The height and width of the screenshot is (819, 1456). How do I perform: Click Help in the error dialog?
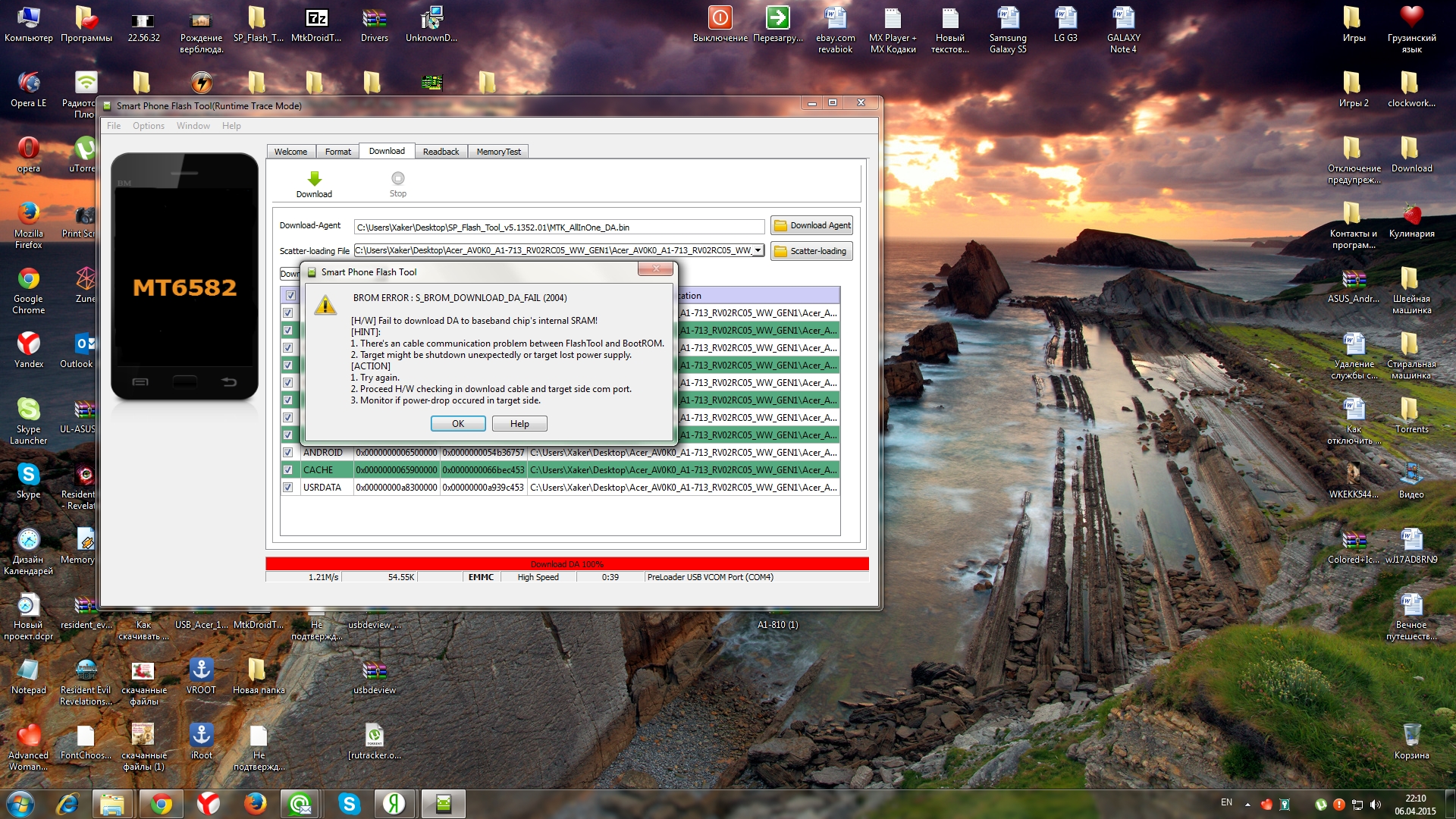[x=519, y=424]
